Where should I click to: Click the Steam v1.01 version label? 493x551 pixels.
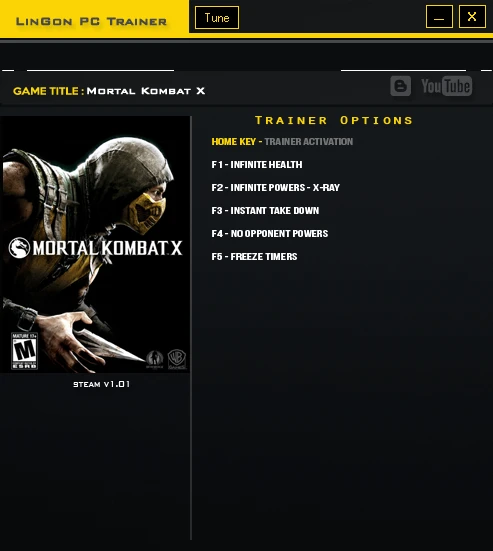point(102,384)
